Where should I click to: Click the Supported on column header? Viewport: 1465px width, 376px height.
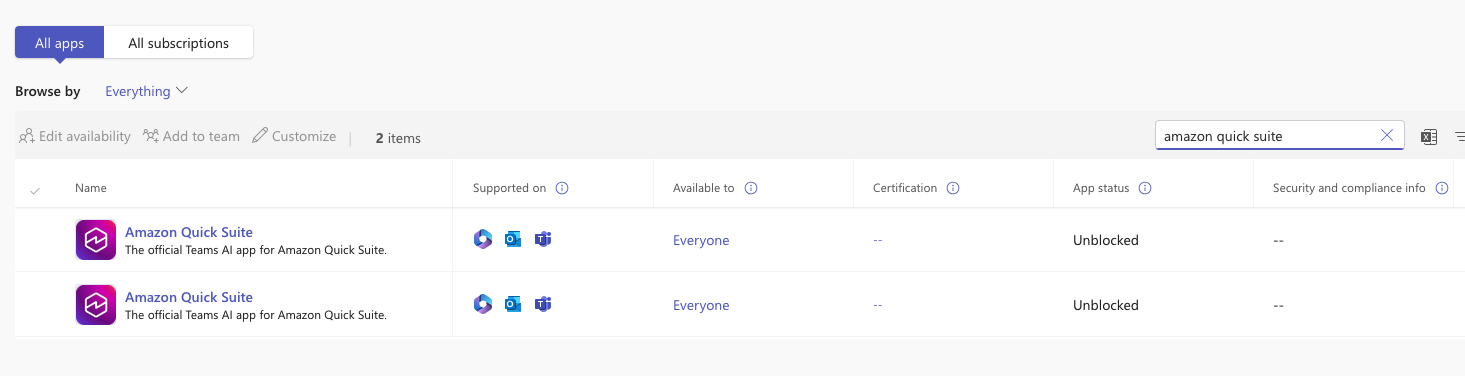pos(509,188)
